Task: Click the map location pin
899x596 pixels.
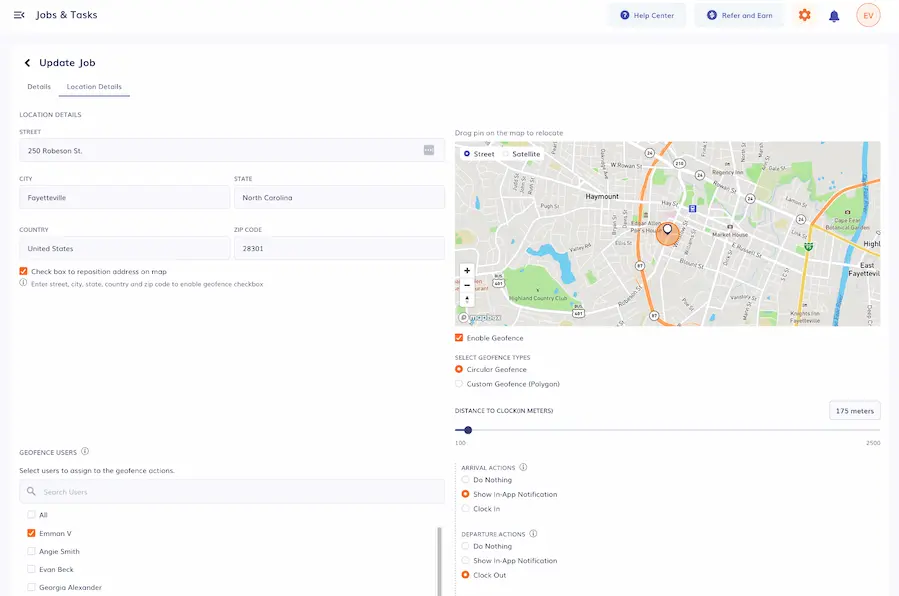Action: point(667,230)
